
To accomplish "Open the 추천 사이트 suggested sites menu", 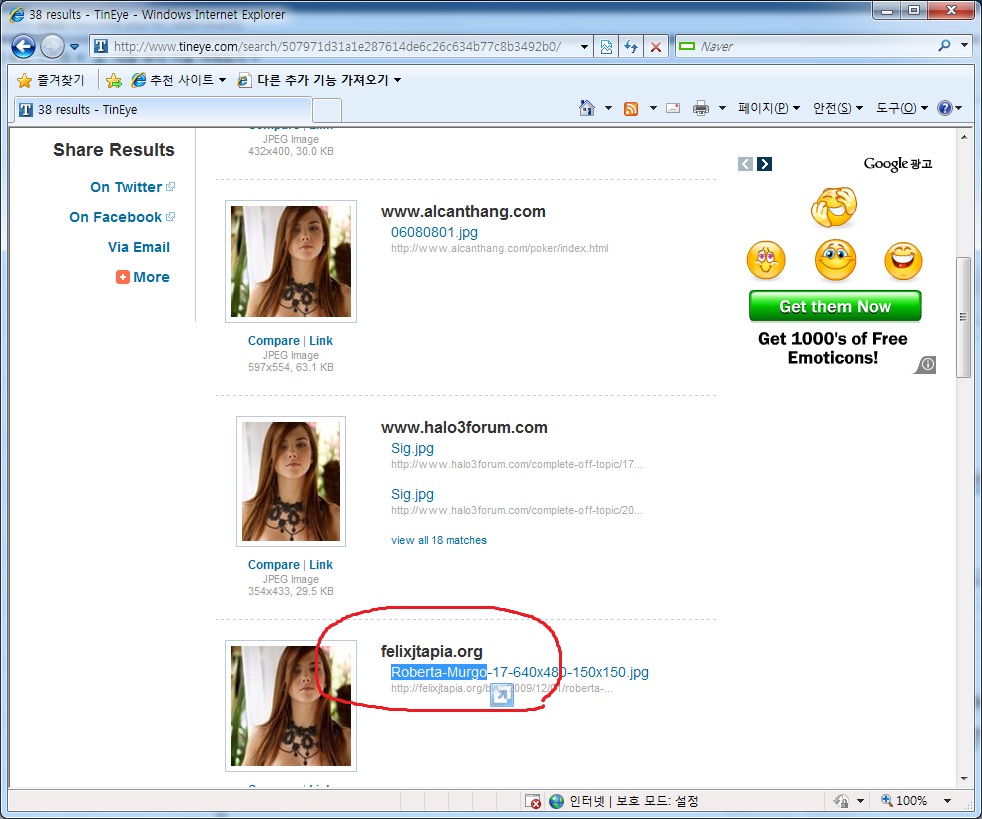I will coord(178,80).
